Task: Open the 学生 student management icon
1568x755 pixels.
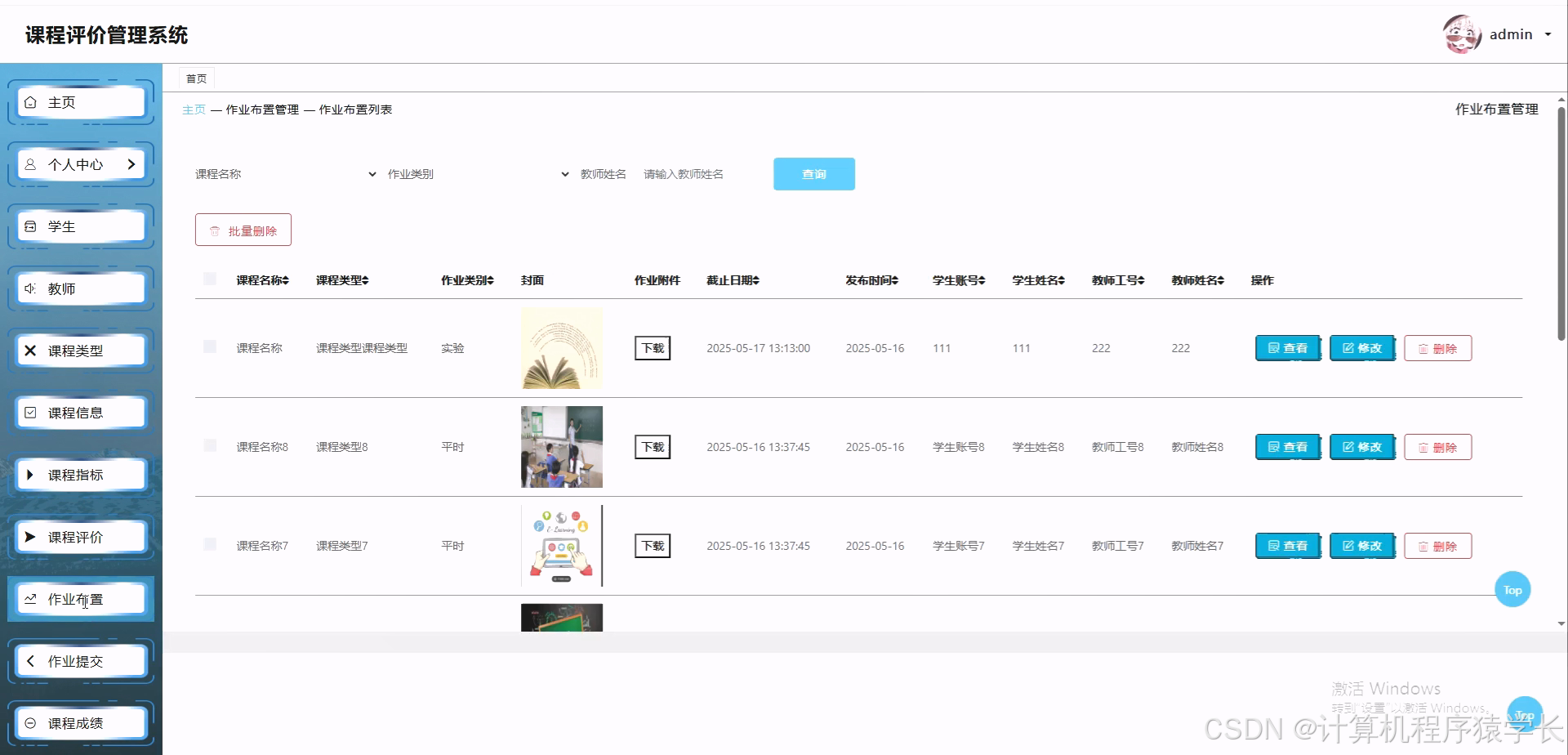Action: click(30, 226)
